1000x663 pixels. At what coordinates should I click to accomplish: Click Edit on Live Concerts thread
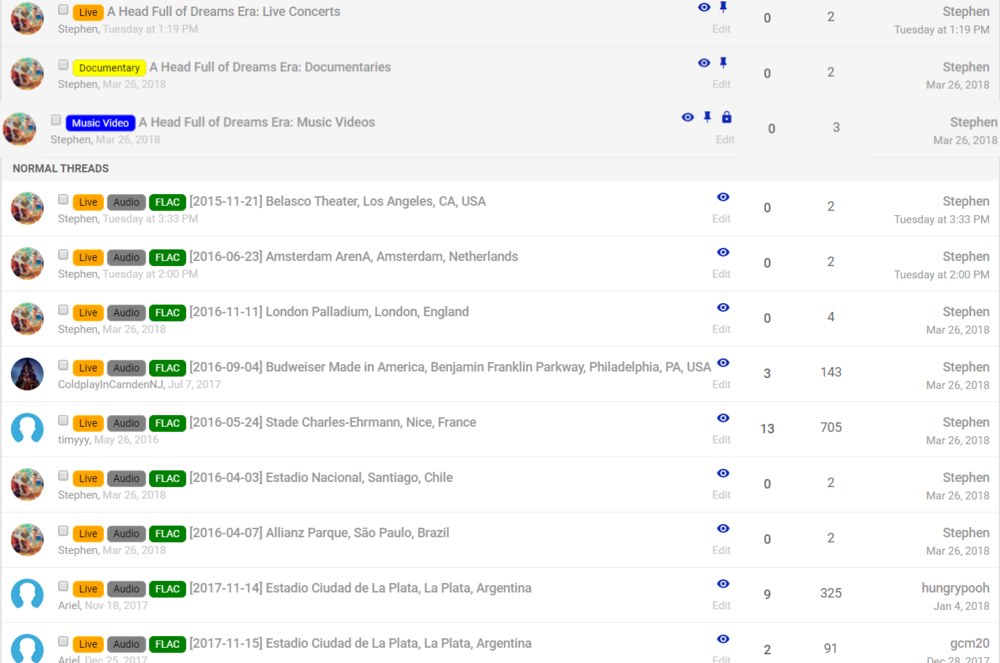(x=721, y=29)
